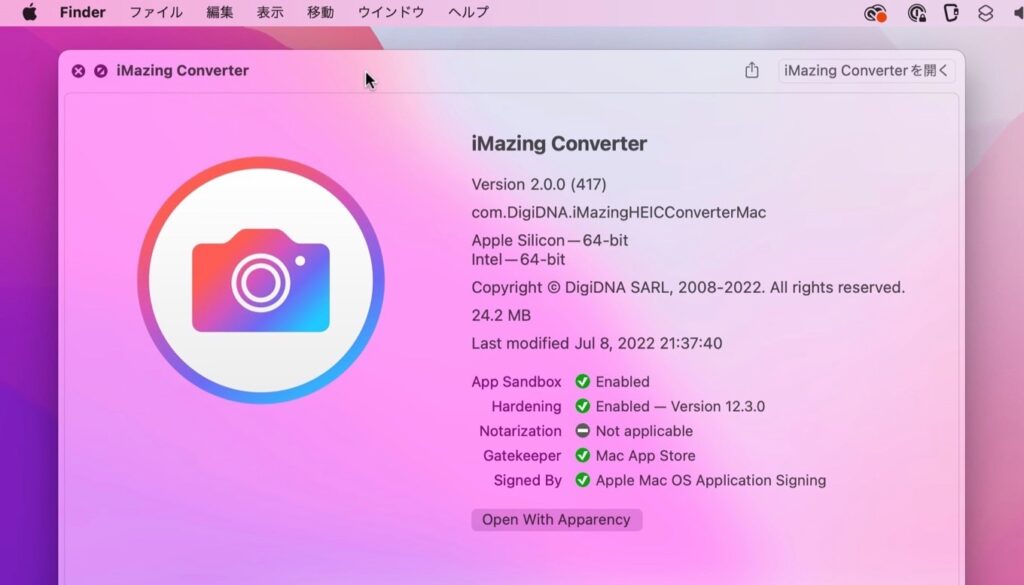This screenshot has width=1024, height=585.
Task: Click the green checkmark beside App Sandbox
Action: tap(583, 381)
